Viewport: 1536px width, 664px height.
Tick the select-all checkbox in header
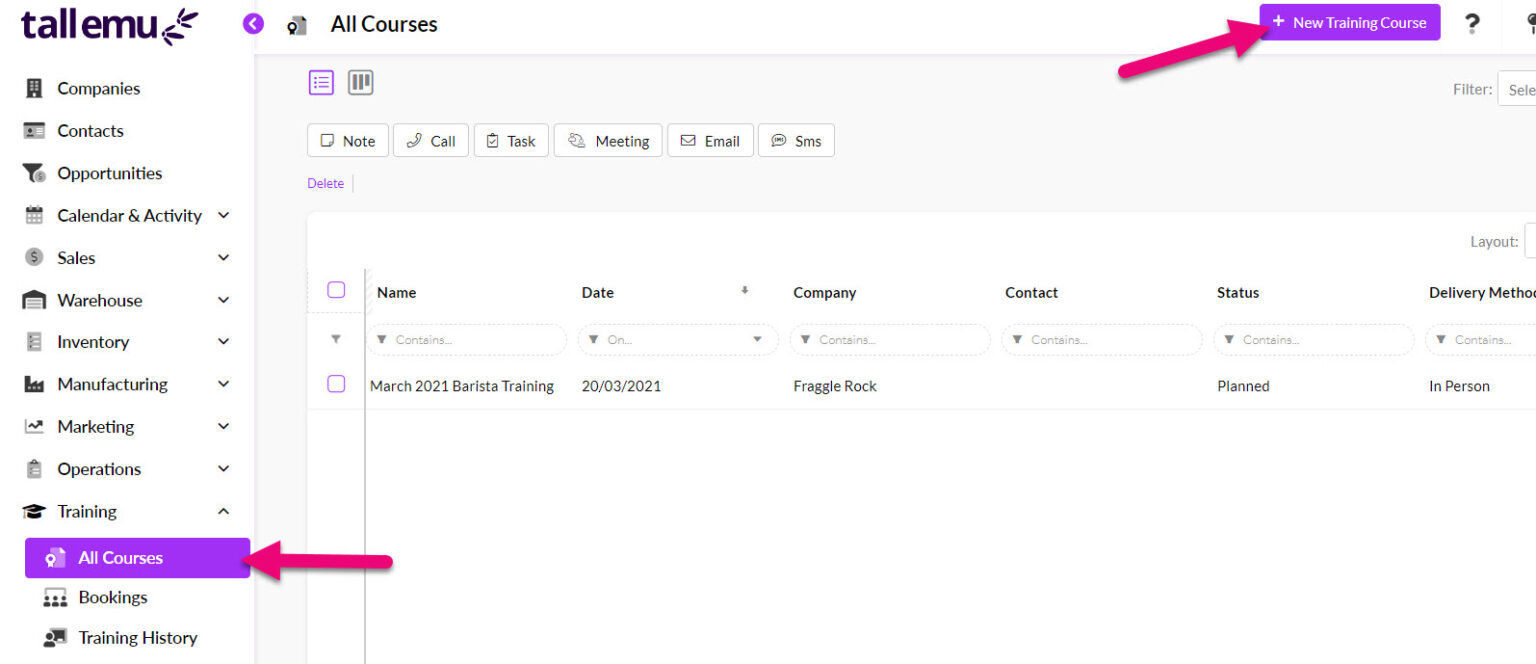(x=336, y=290)
